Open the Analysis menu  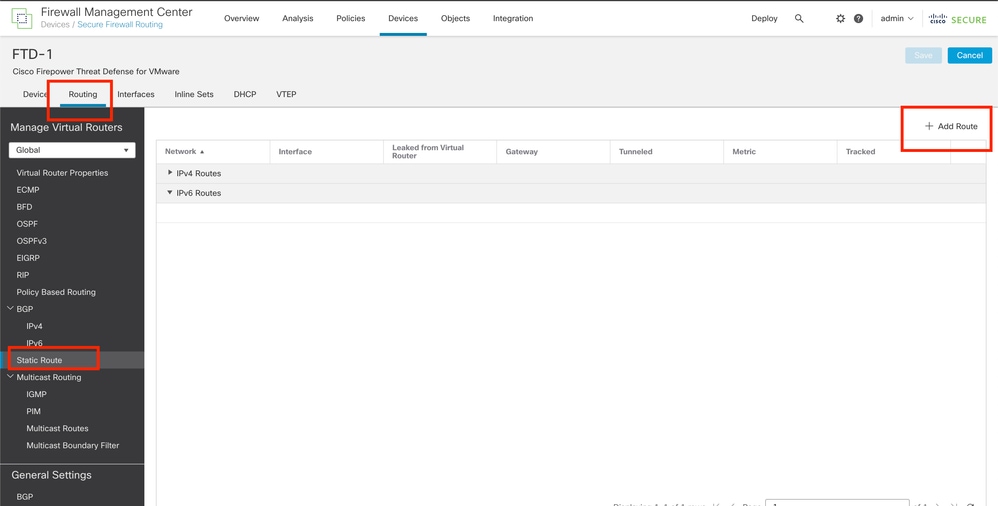click(297, 18)
